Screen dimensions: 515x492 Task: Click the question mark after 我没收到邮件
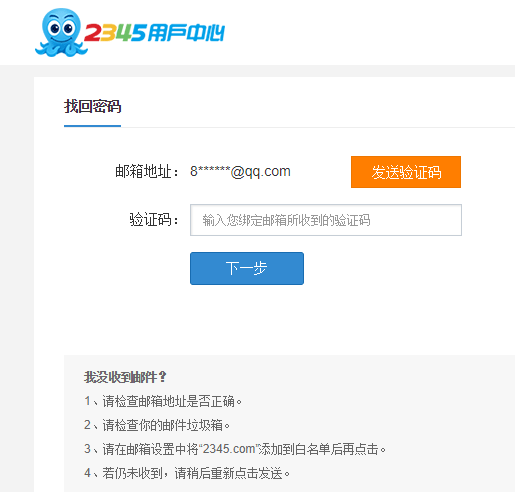(x=162, y=377)
